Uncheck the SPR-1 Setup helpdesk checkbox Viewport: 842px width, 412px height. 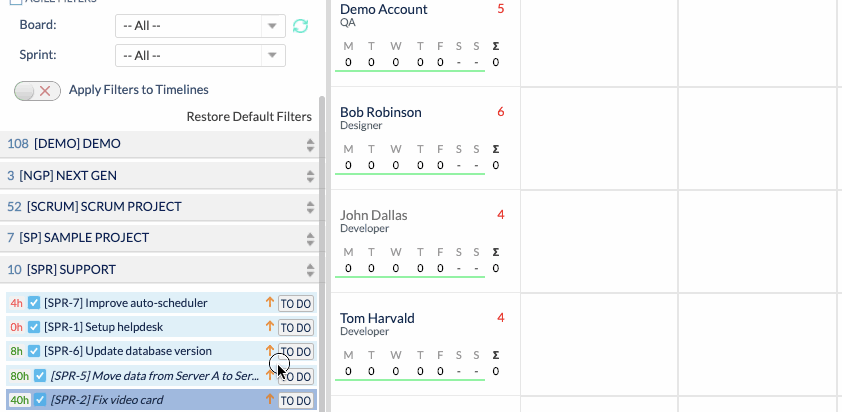click(x=34, y=327)
